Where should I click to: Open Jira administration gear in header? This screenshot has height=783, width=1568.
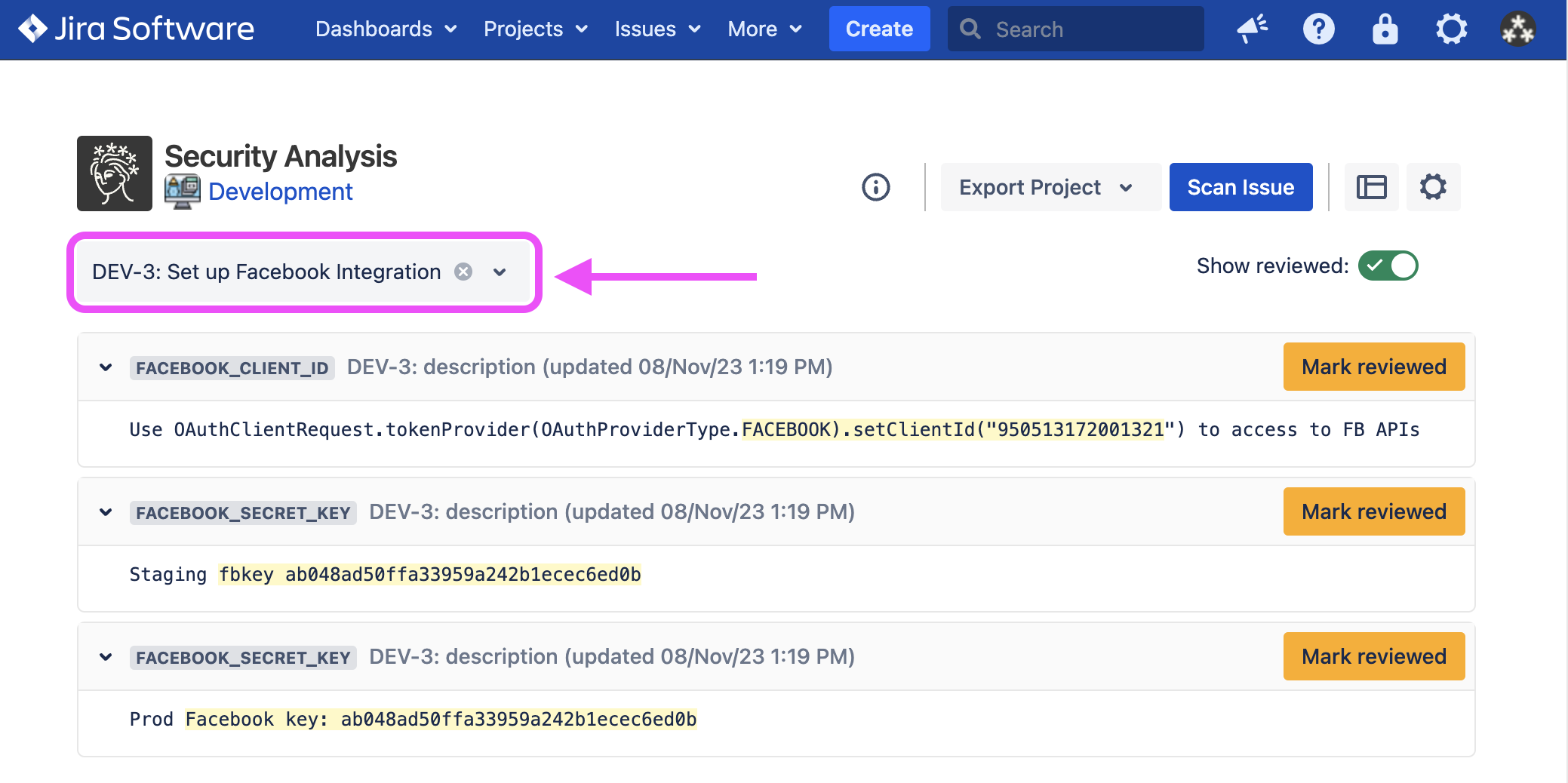pyautogui.click(x=1451, y=29)
